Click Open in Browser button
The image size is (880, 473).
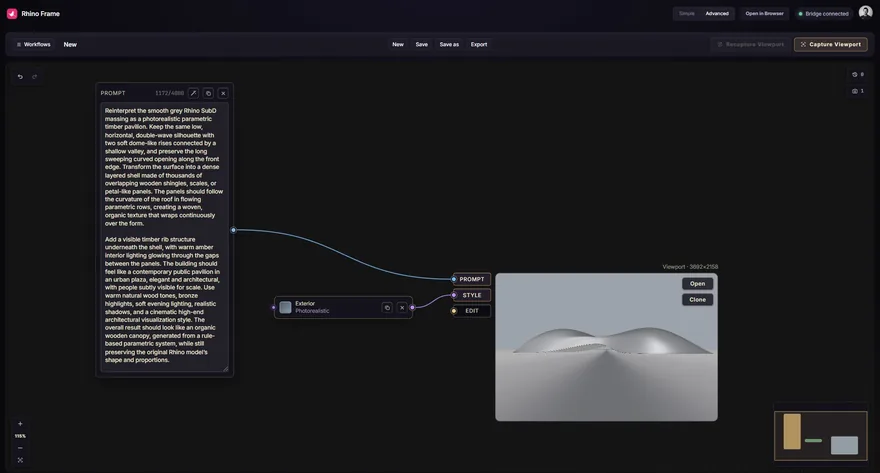click(764, 13)
